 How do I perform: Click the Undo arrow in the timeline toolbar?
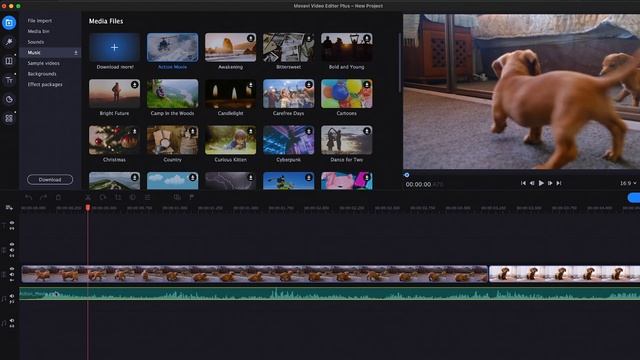(29, 198)
